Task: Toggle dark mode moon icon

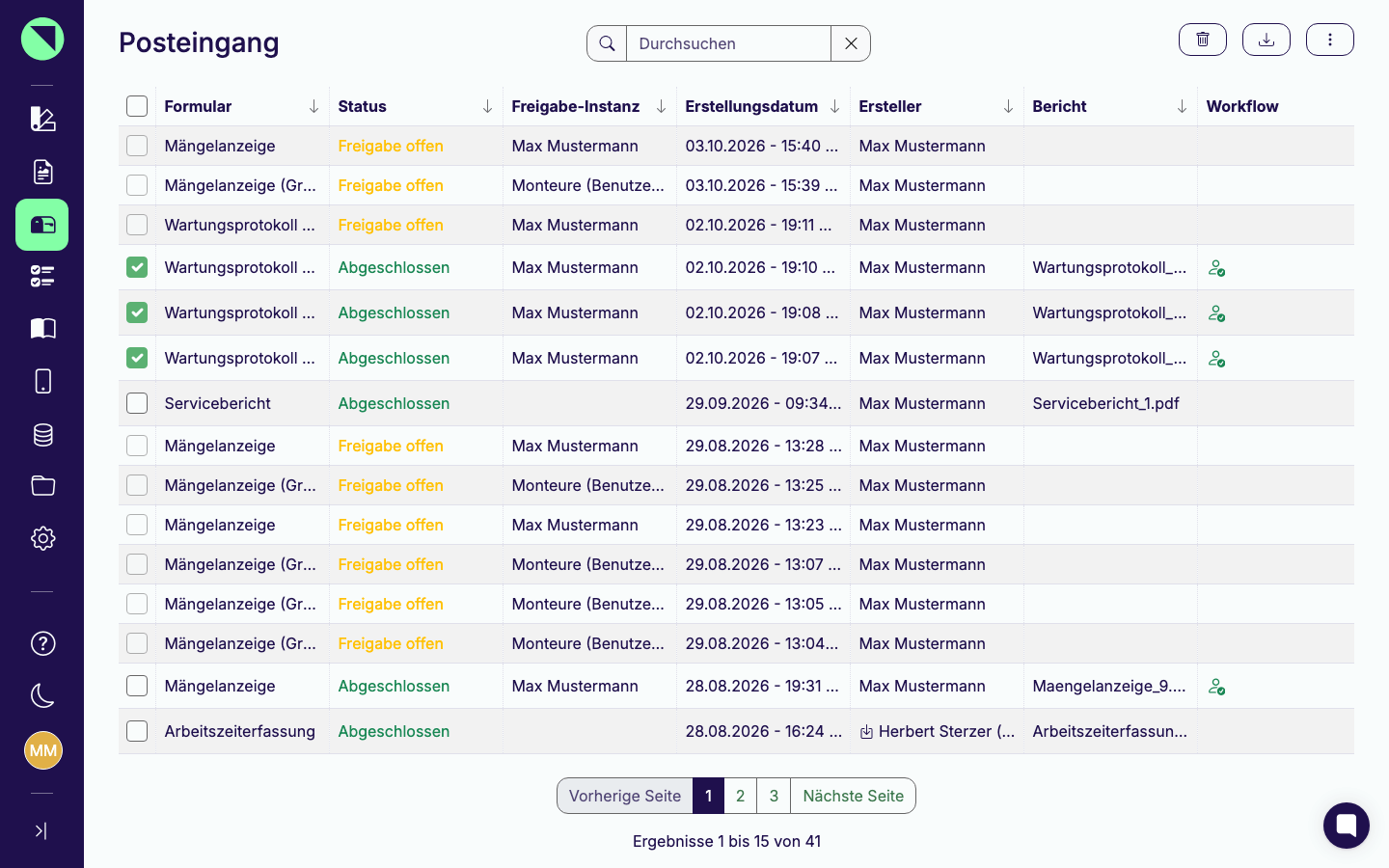Action: [x=42, y=694]
